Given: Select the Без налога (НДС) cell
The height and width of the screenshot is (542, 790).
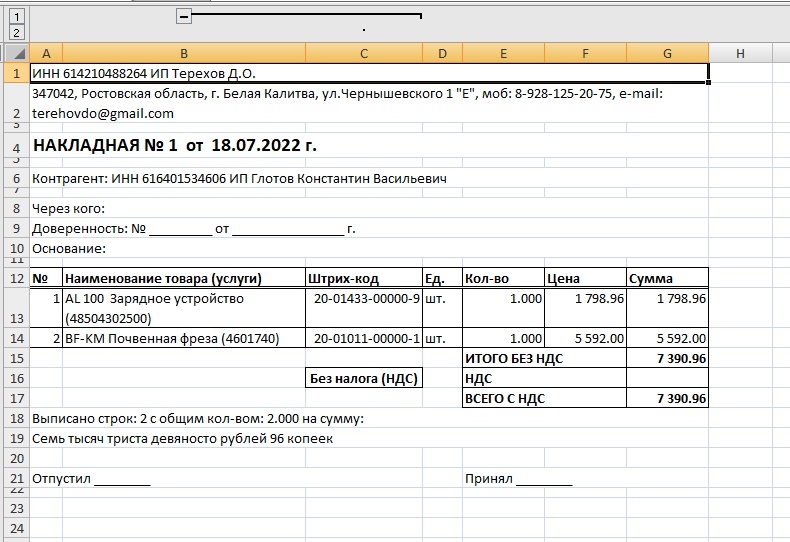Looking at the screenshot, I should pos(363,378).
